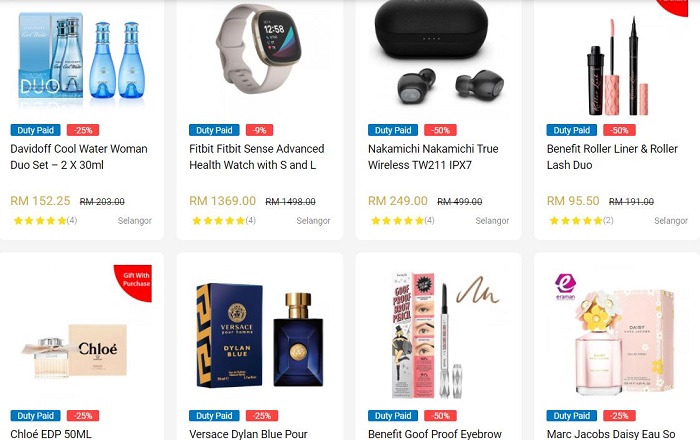Click the Duty Paid badge on Davidoff
700x440 pixels.
(36, 130)
